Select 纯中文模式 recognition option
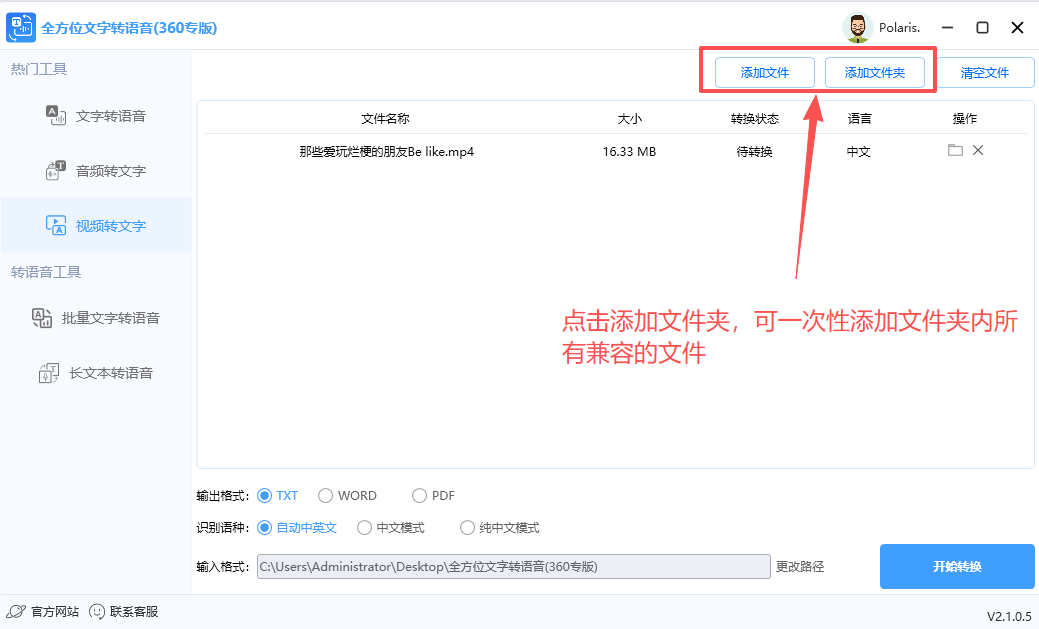 [x=467, y=527]
